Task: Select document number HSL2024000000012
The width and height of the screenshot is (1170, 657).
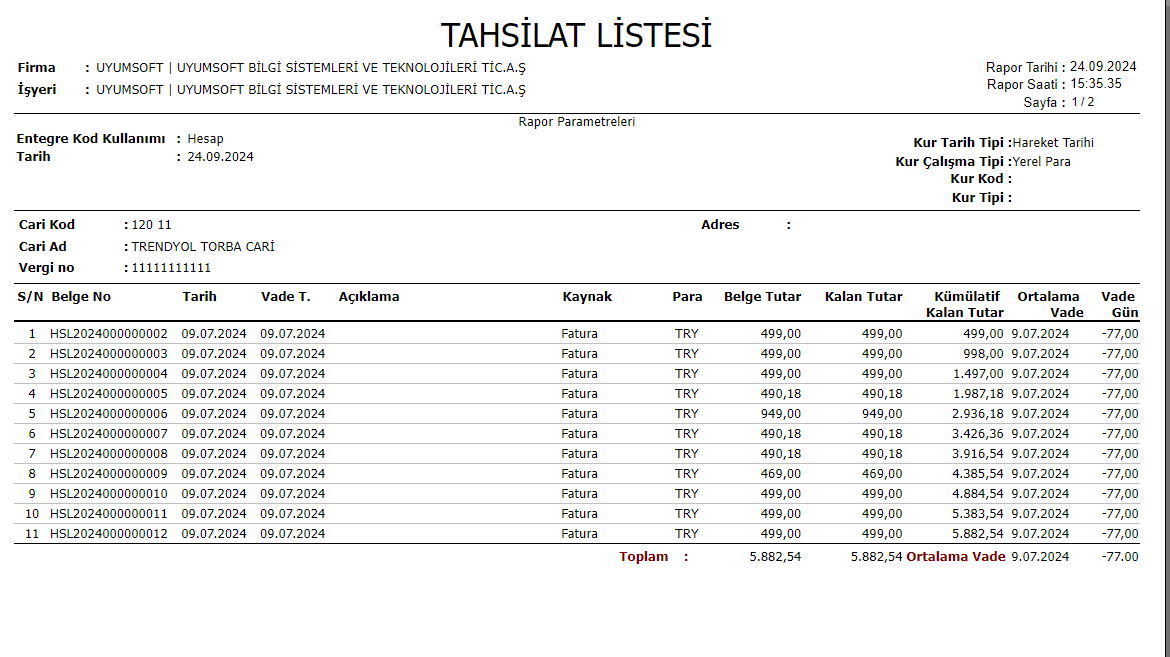Action: (x=109, y=534)
